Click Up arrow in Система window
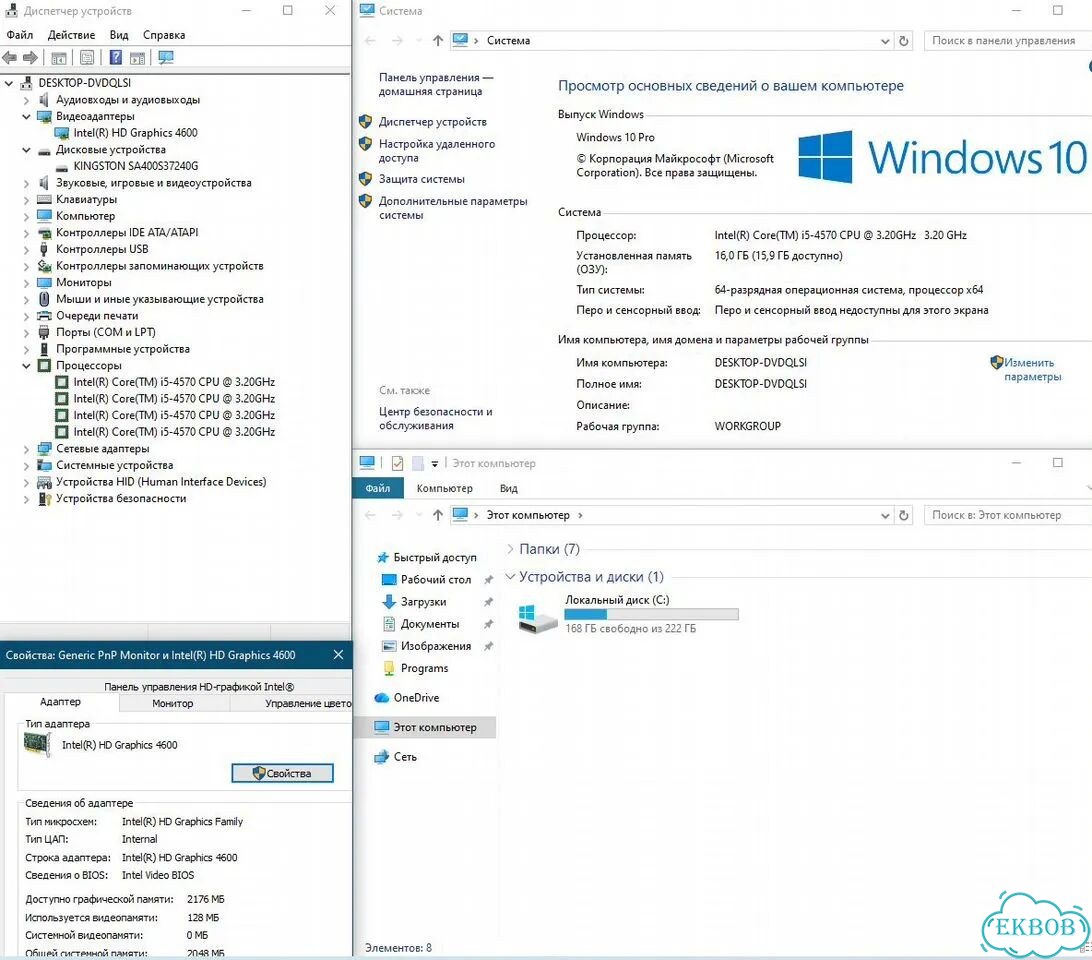Viewport: 1092px width, 960px height. pyautogui.click(x=437, y=40)
